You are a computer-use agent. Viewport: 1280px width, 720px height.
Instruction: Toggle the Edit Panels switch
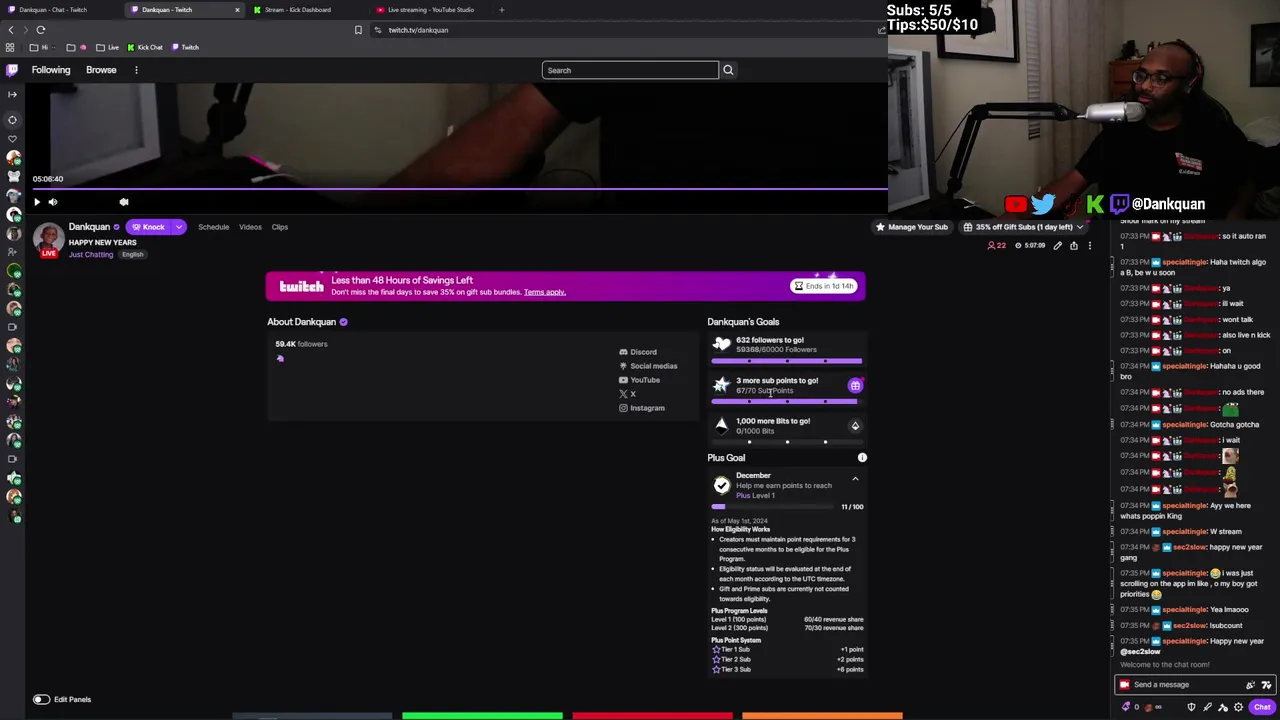coord(41,700)
